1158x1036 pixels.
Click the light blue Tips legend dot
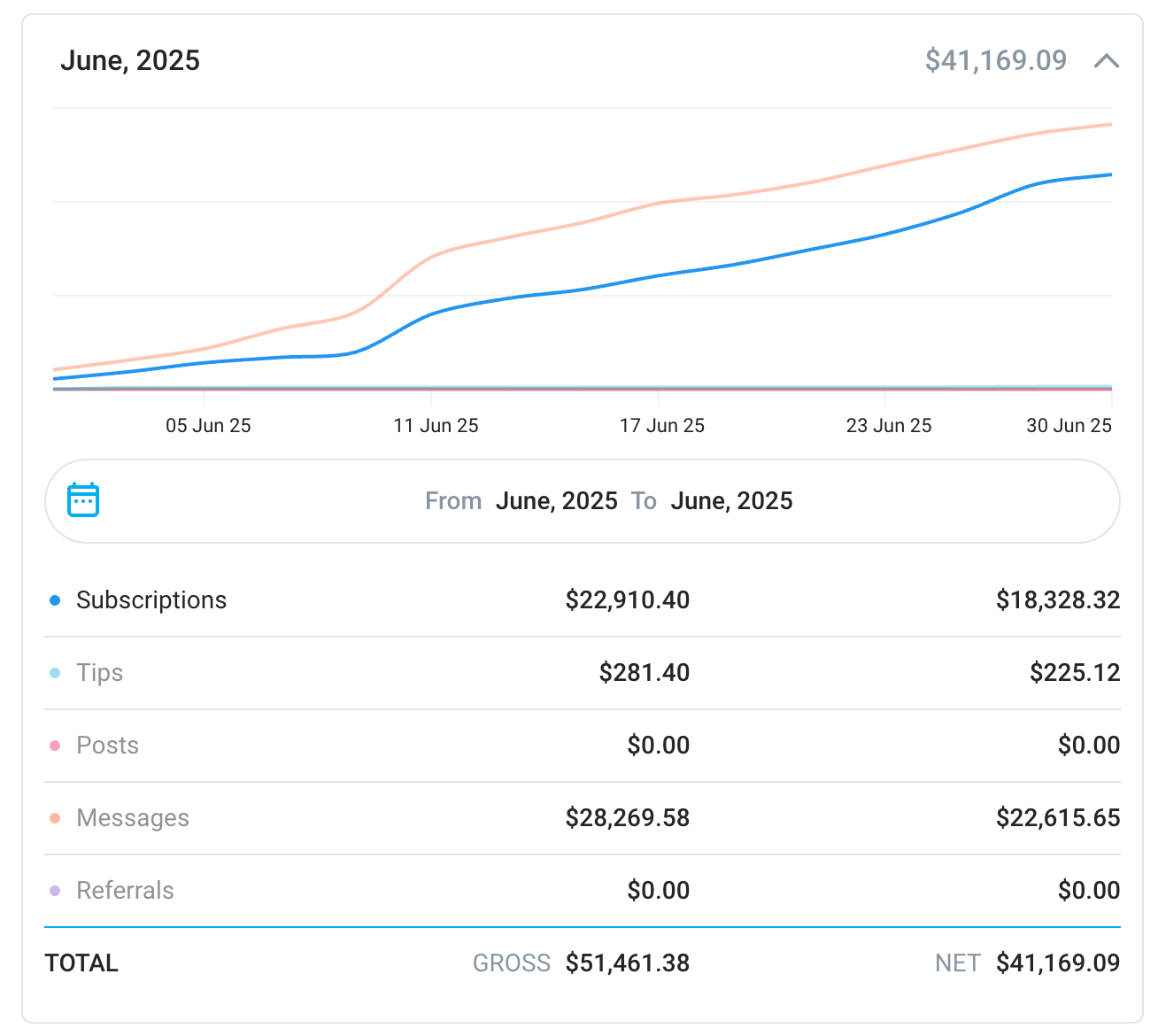55,673
